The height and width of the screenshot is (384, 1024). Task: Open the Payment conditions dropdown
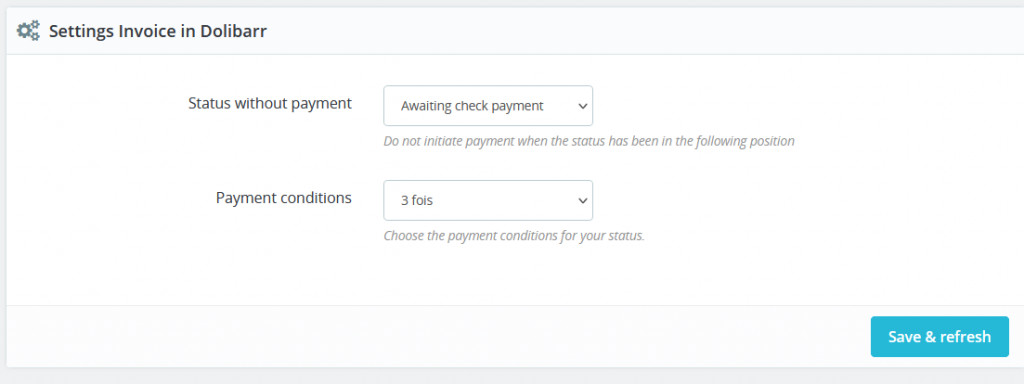click(488, 200)
